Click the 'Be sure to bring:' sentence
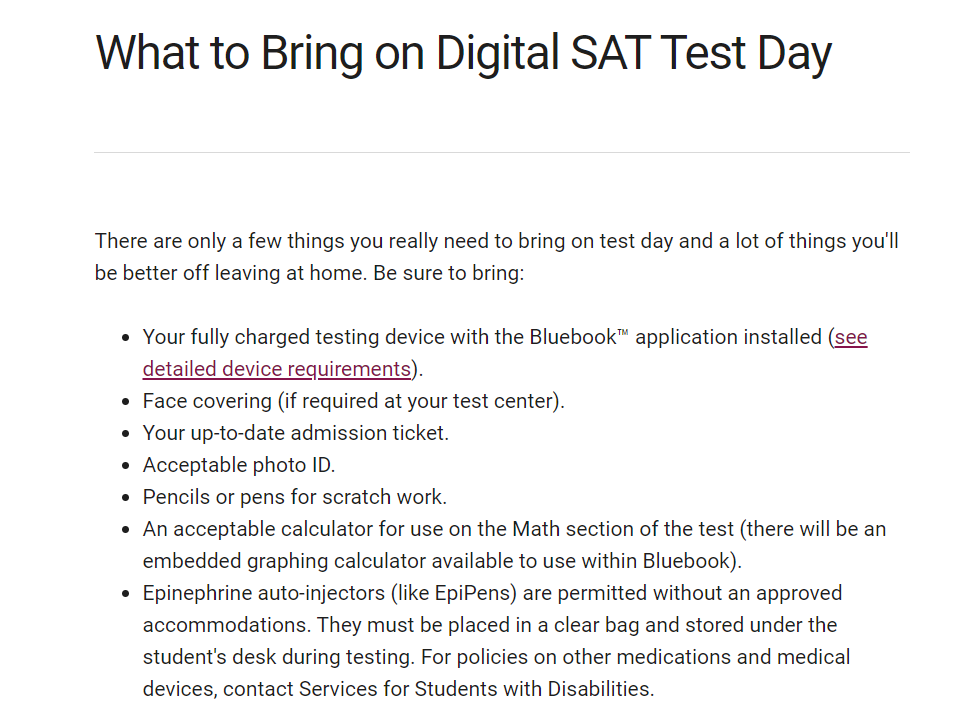971x715 pixels. click(x=449, y=273)
